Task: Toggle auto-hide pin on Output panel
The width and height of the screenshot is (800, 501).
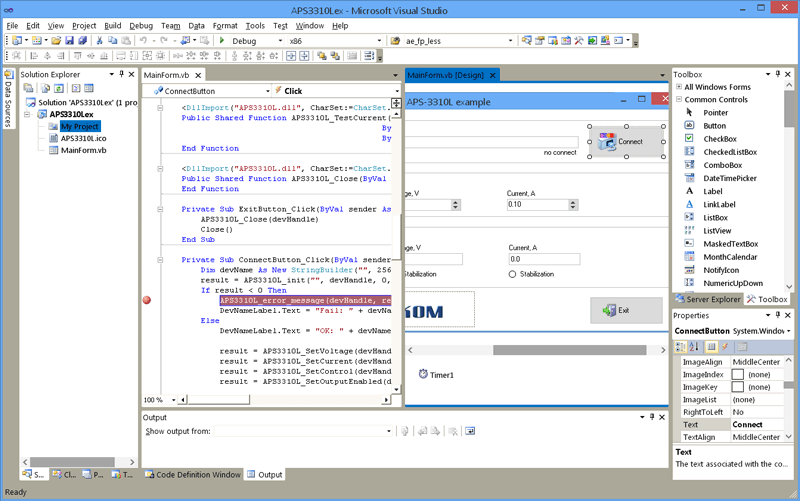Action: 652,417
